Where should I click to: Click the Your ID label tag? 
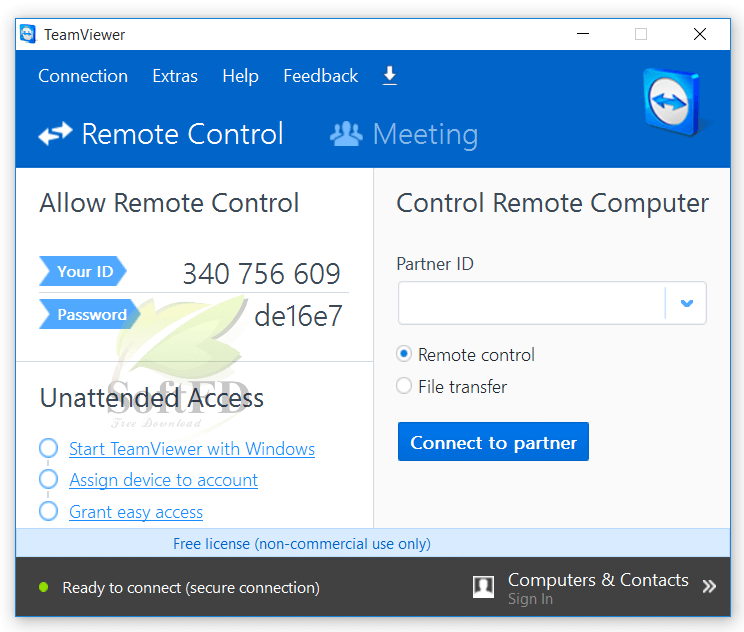(x=83, y=271)
